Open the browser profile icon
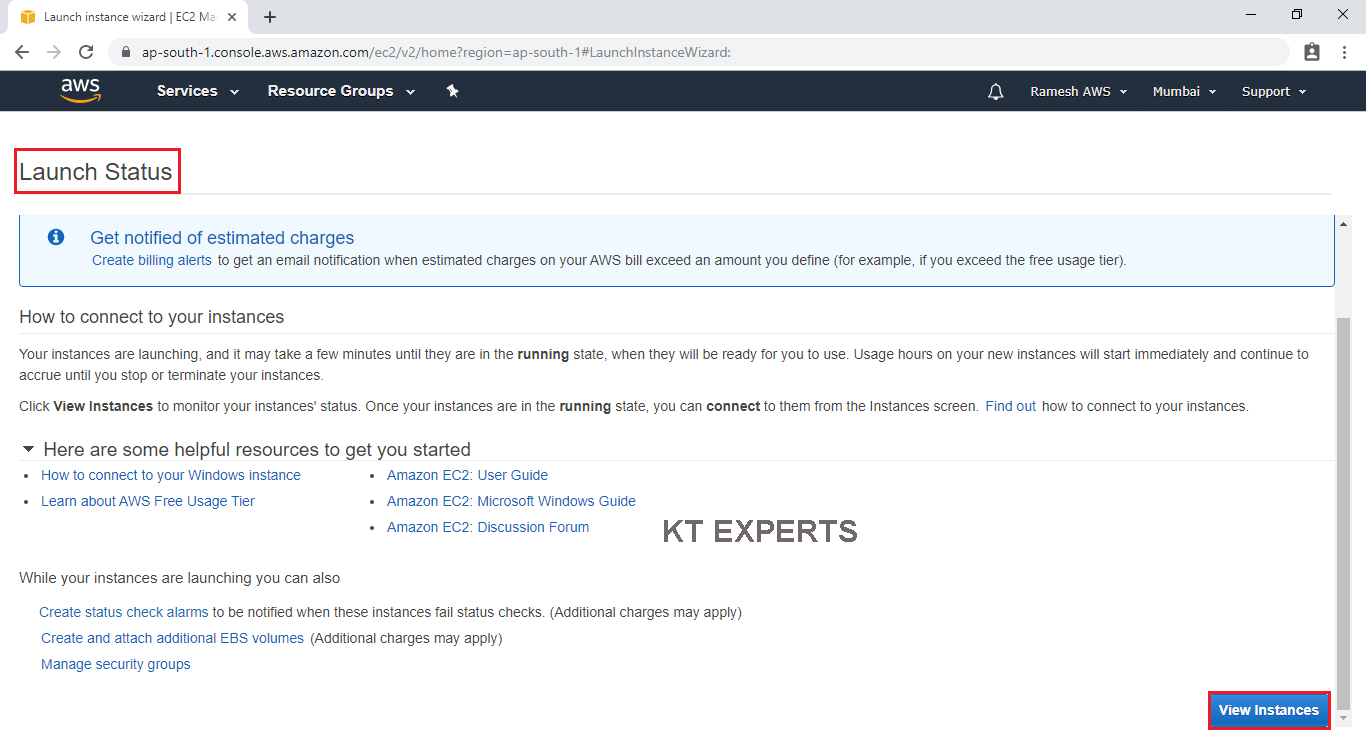 tap(1312, 52)
